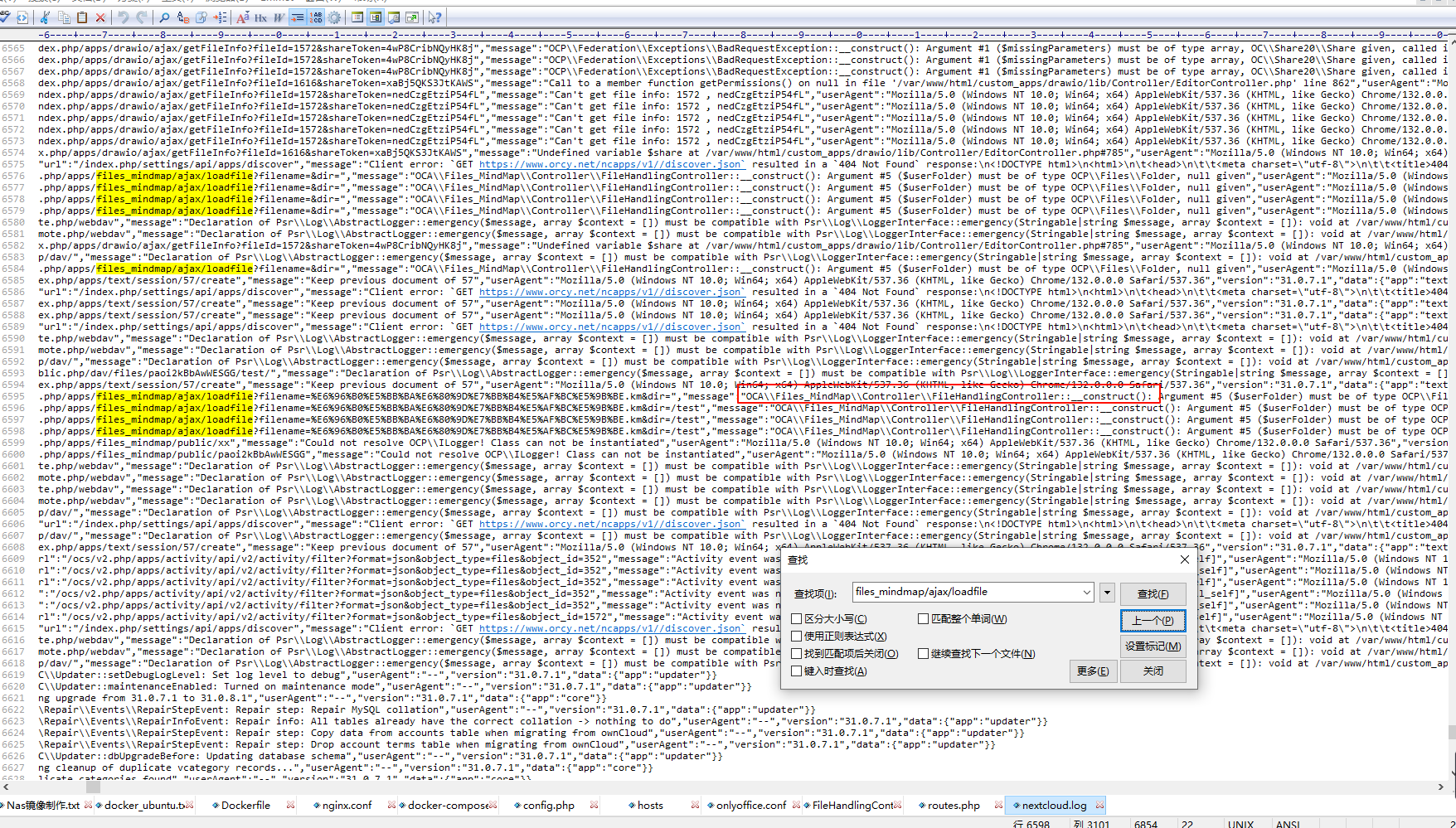Switch to the docker_ubuntu tab
Image resolution: width=1456 pixels, height=828 pixels.
pyautogui.click(x=143, y=805)
